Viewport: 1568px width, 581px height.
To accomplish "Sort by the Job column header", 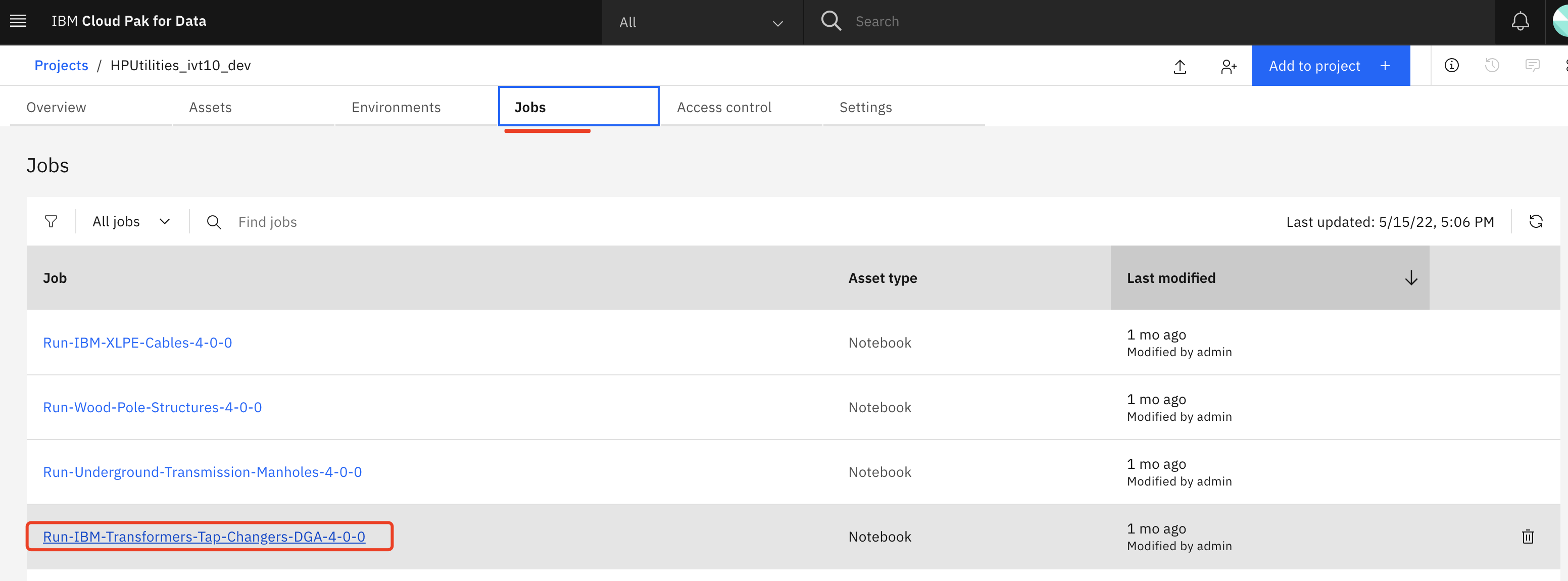I will click(55, 278).
